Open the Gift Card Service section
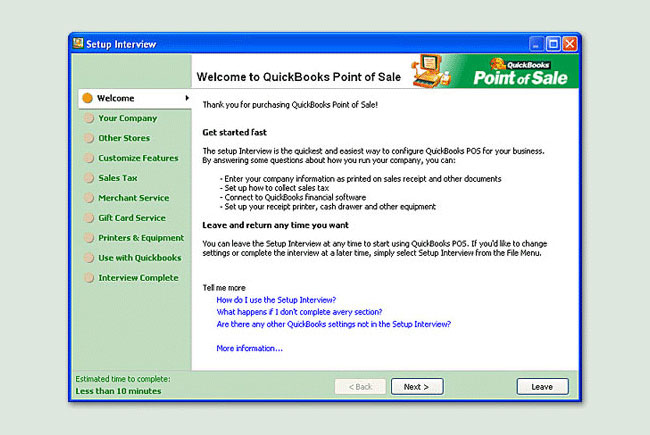The width and height of the screenshot is (650, 435). 131,218
